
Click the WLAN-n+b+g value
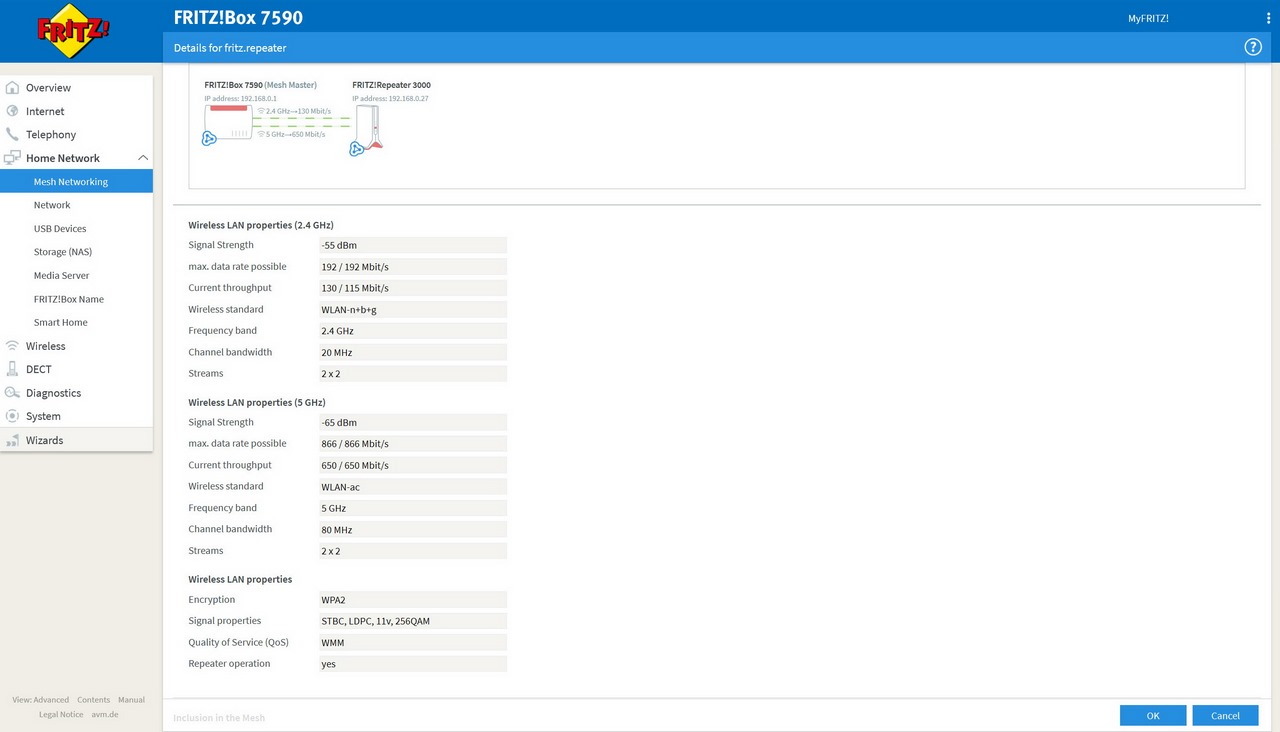pos(413,310)
